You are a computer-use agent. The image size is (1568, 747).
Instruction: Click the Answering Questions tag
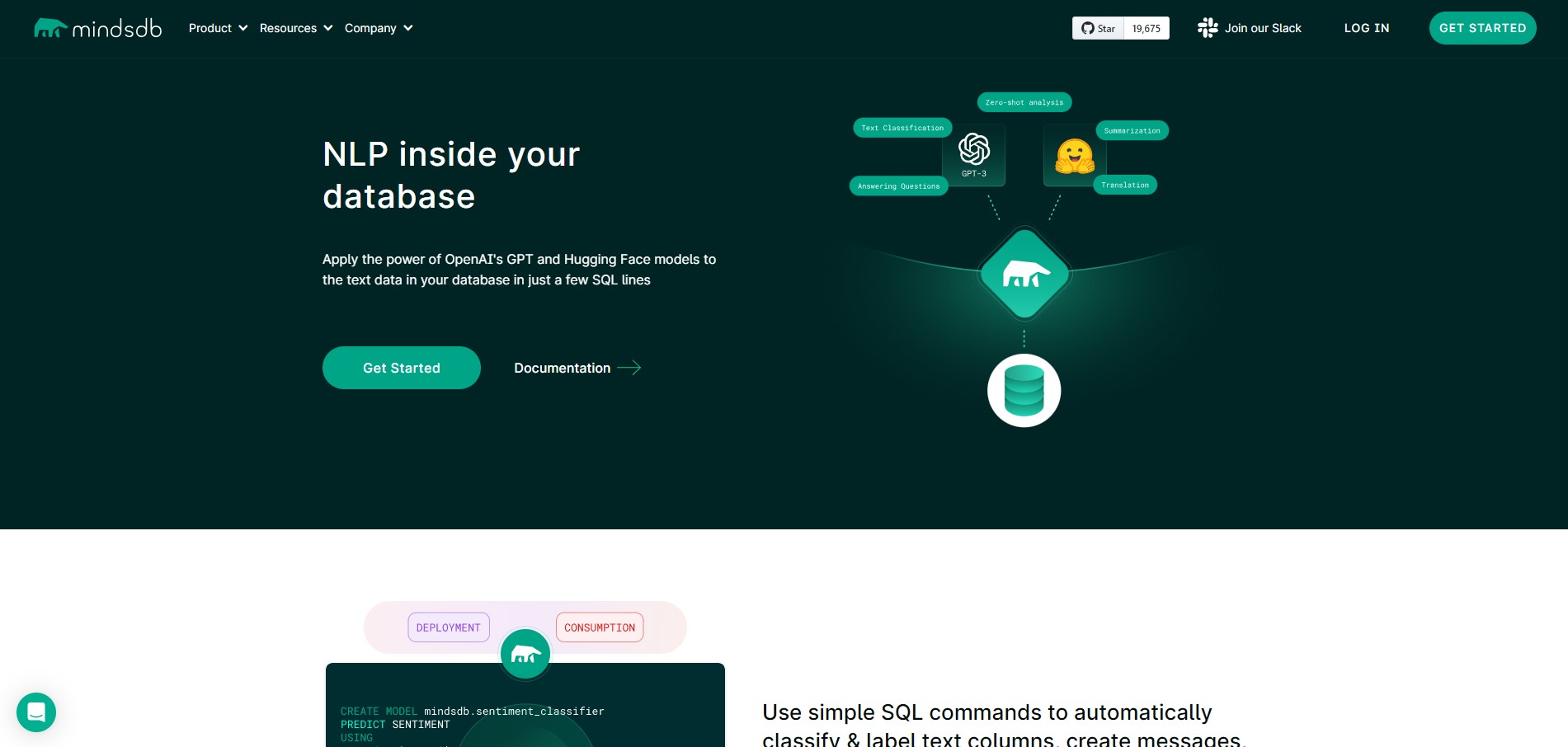pyautogui.click(x=898, y=186)
